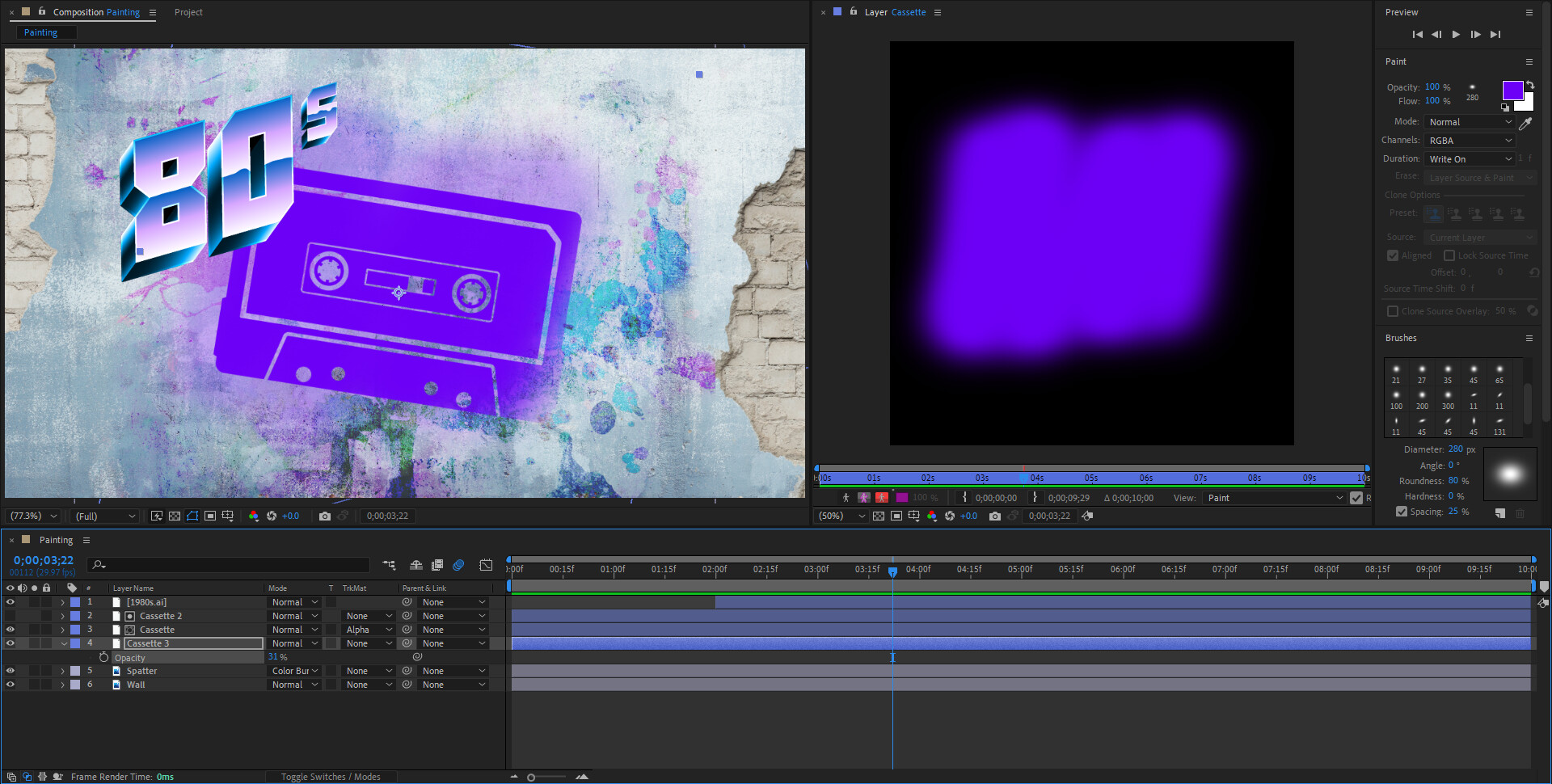Open the Graph Editor in the timeline
Screen dimensions: 1552x784
click(486, 565)
